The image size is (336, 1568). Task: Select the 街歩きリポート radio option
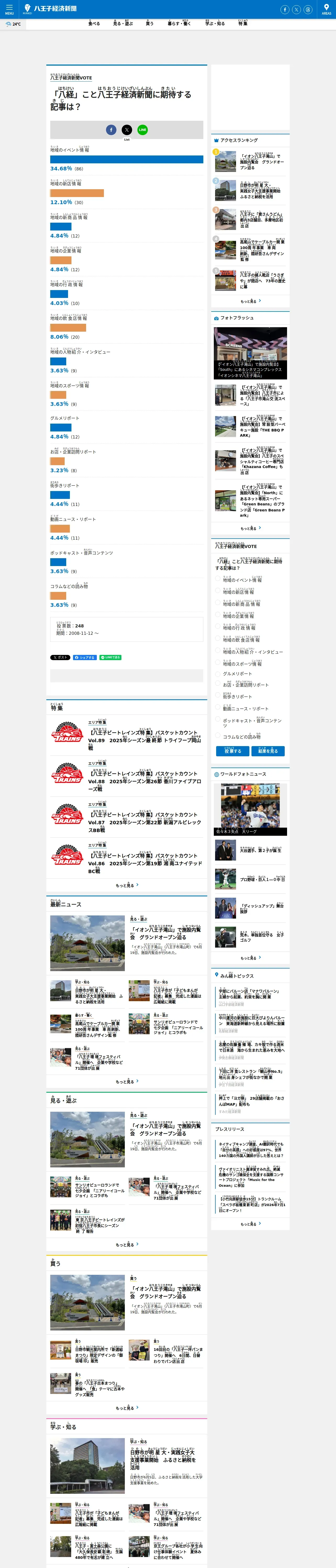(218, 696)
